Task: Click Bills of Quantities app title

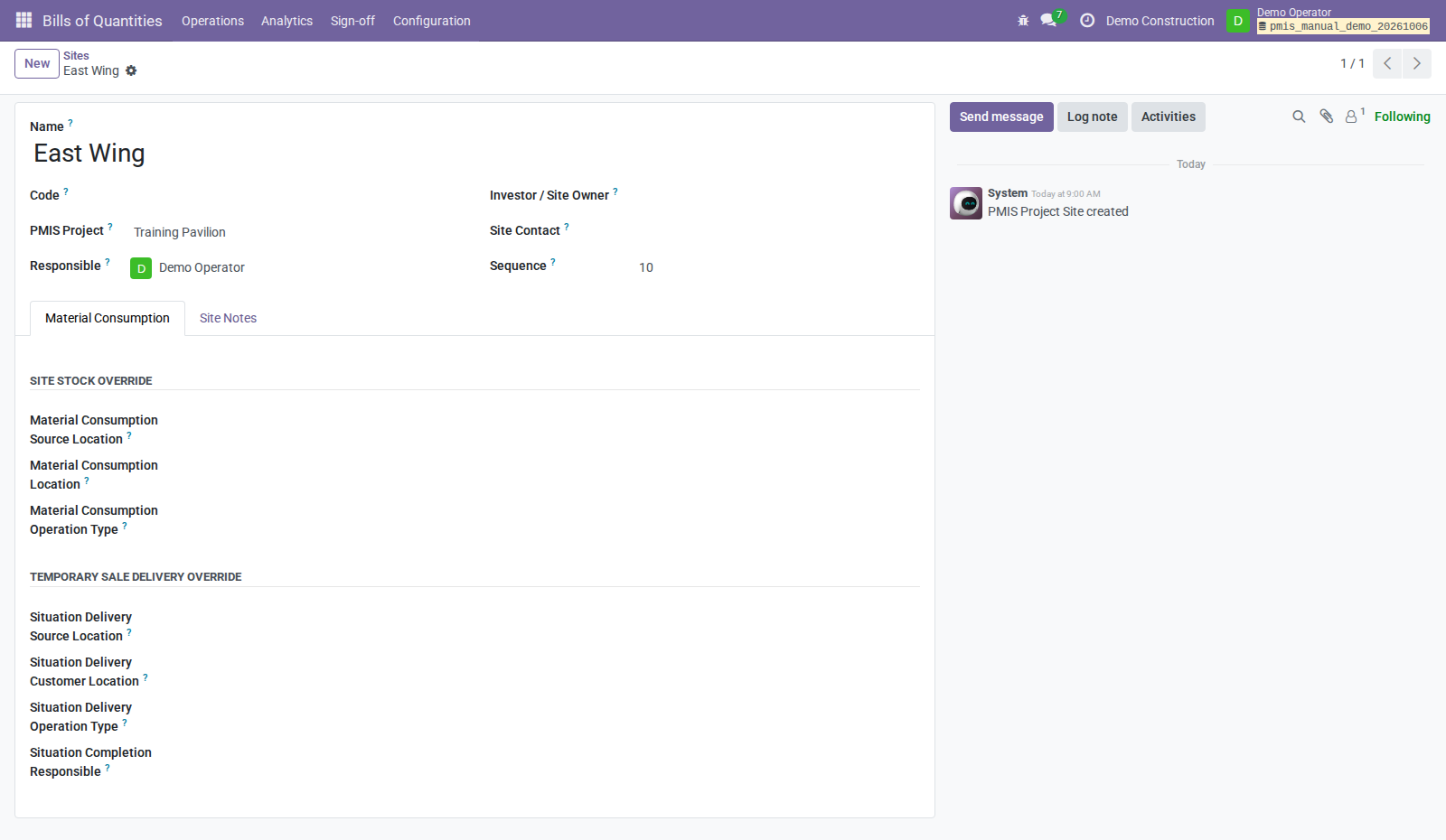Action: (102, 20)
